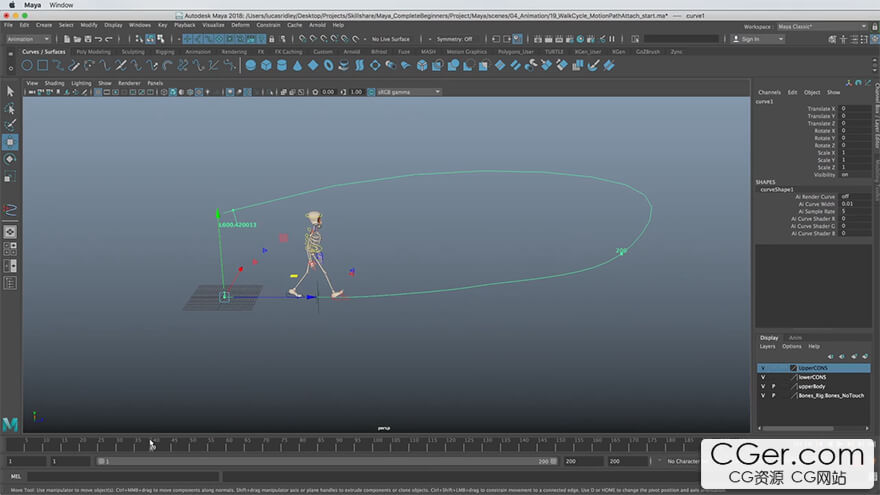Activate the Move tool in toolbox
This screenshot has width=880, height=495.
tap(10, 143)
